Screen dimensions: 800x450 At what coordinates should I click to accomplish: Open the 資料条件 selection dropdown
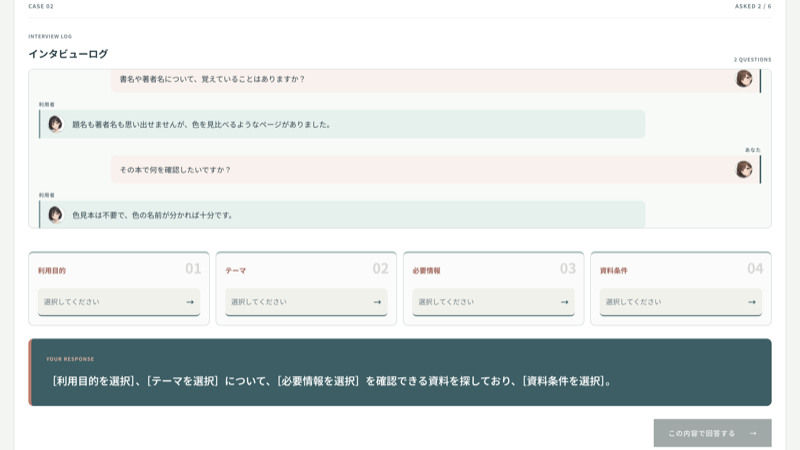[681, 302]
